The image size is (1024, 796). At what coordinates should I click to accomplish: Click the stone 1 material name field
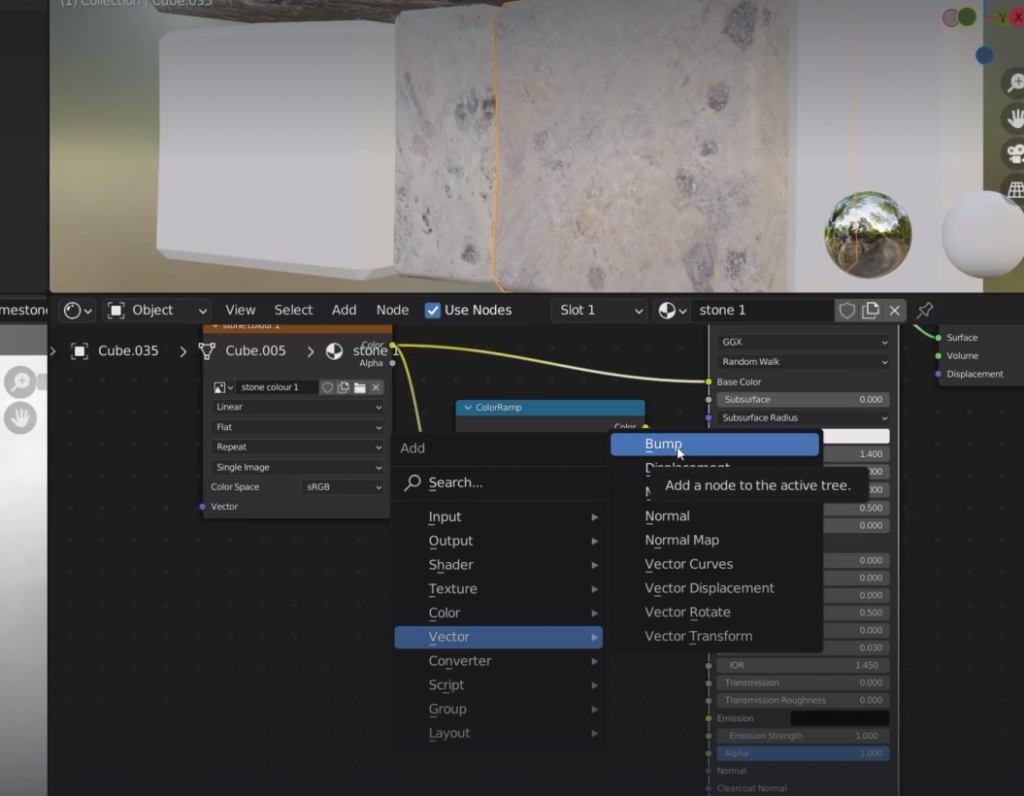tap(762, 310)
